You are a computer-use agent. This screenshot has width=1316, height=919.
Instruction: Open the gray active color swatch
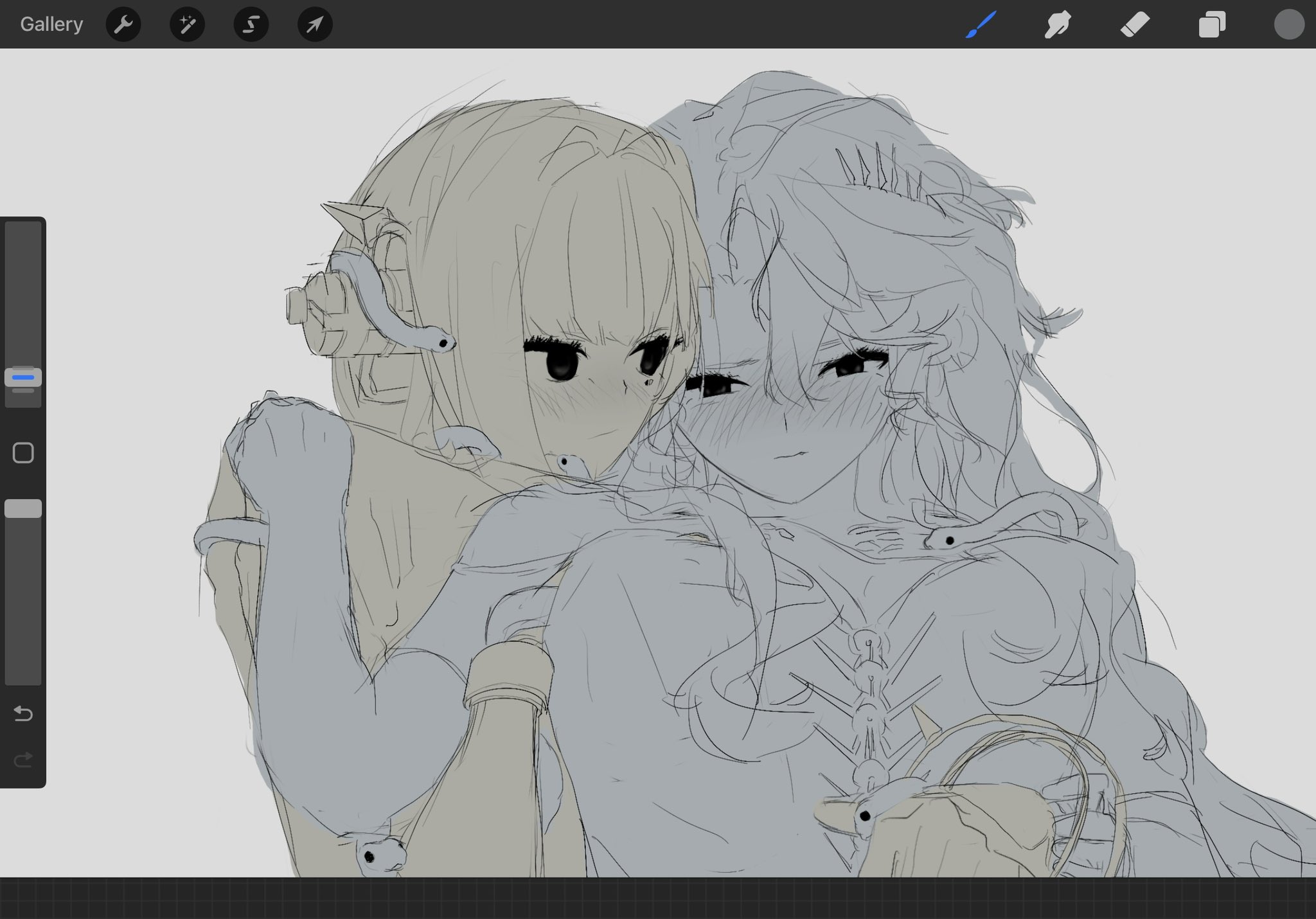[1289, 24]
